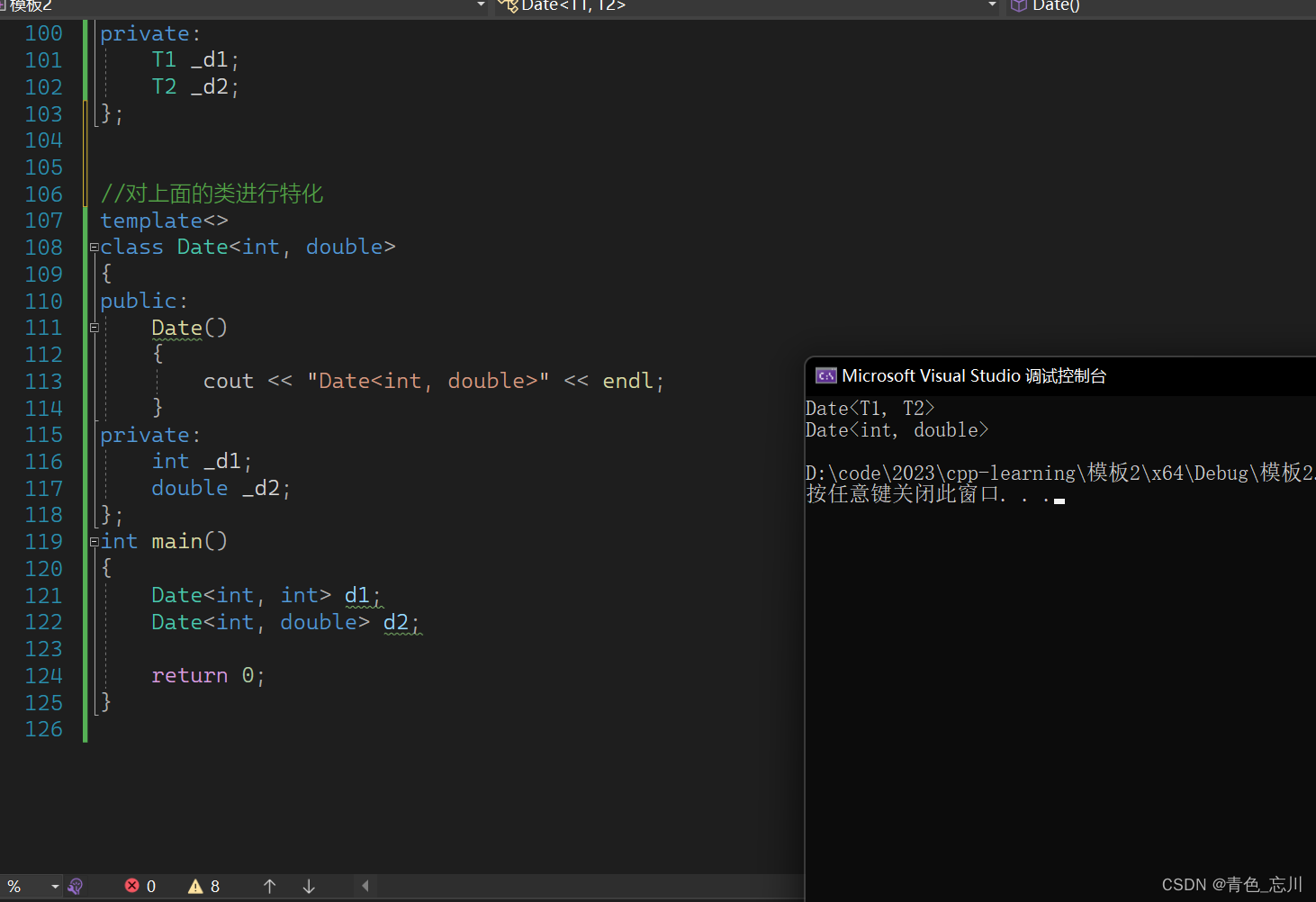This screenshot has width=1316, height=902.
Task: Click 'return 0;' on line 124
Action: 208,675
